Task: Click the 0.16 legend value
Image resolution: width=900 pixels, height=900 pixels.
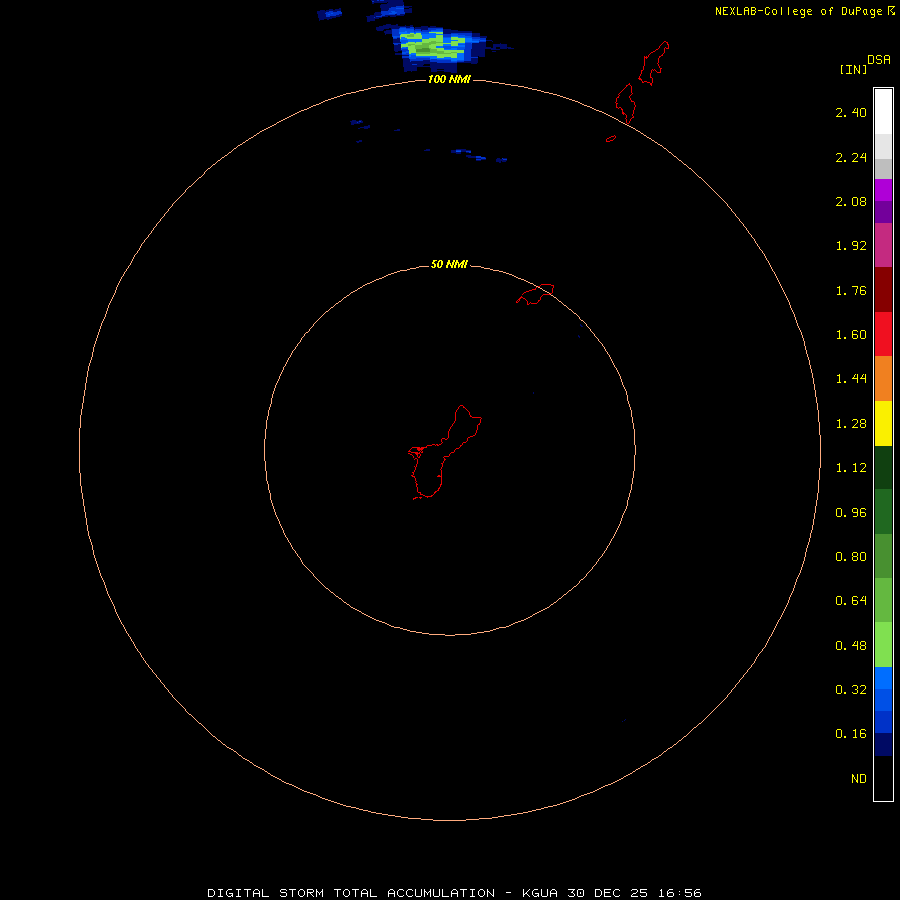Action: [x=851, y=734]
